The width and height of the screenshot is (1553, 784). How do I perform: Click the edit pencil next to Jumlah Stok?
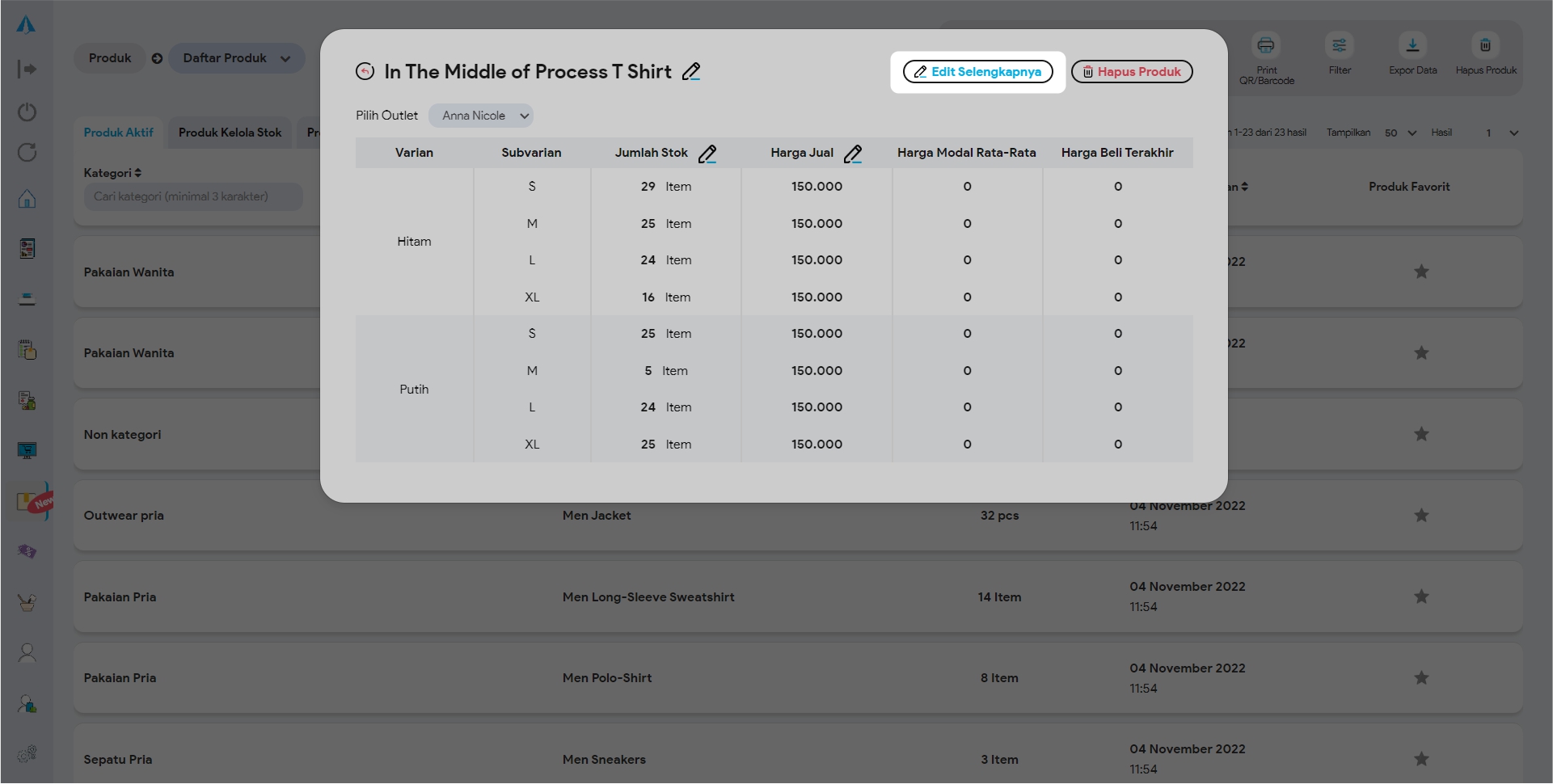[707, 154]
